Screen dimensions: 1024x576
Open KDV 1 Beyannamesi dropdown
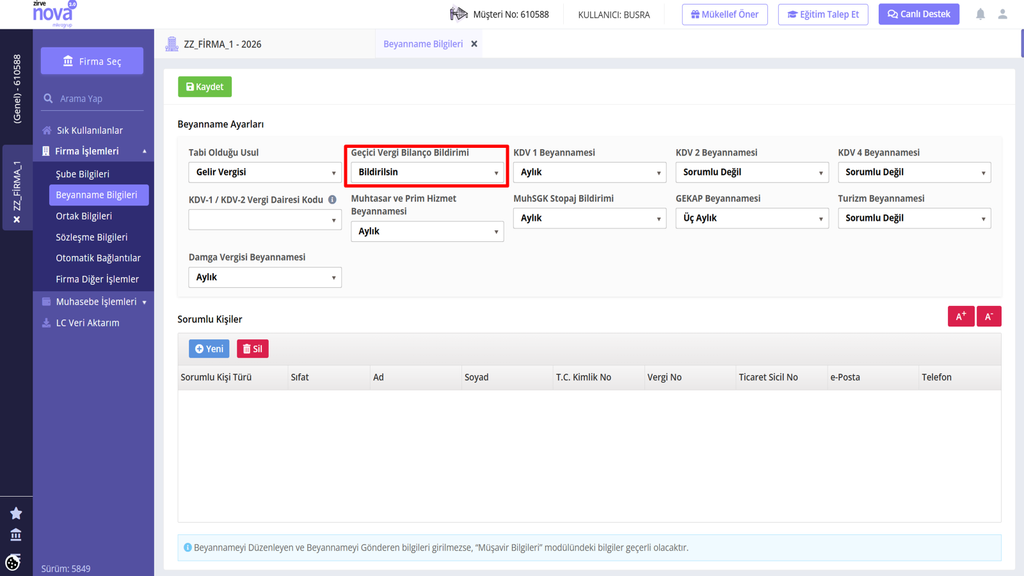click(x=590, y=172)
